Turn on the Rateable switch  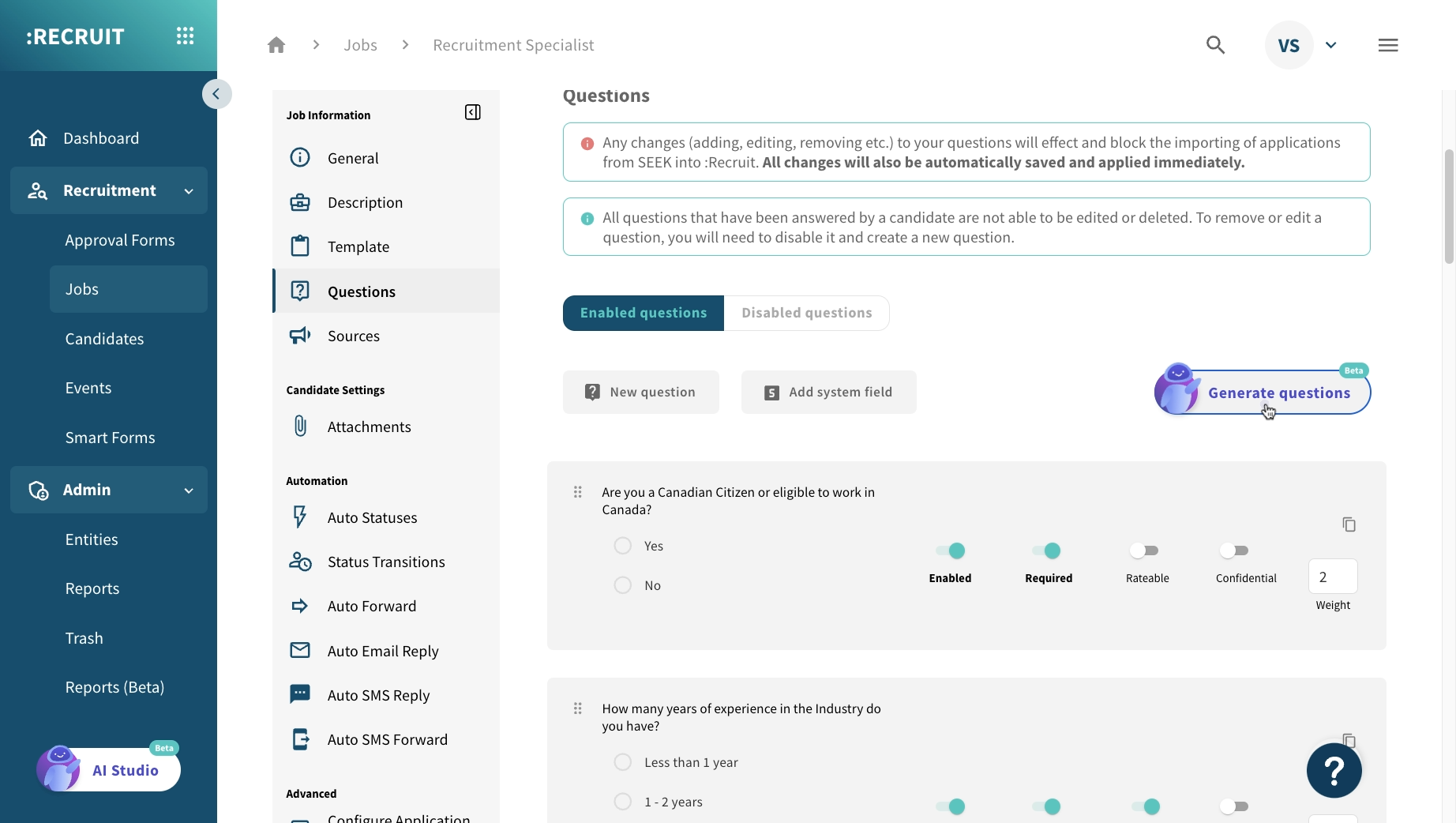(1146, 551)
